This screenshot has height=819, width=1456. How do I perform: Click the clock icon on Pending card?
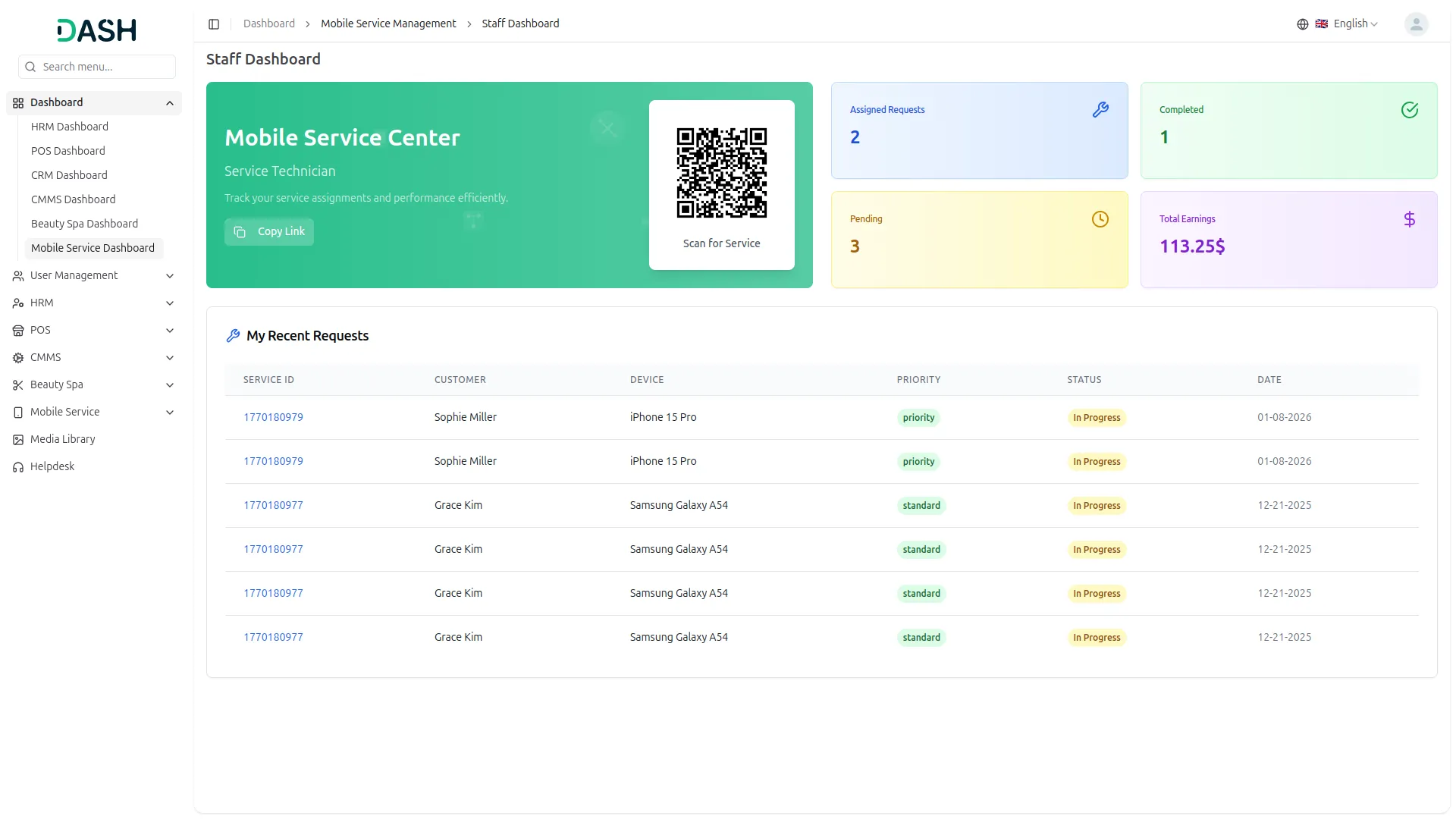(x=1101, y=219)
